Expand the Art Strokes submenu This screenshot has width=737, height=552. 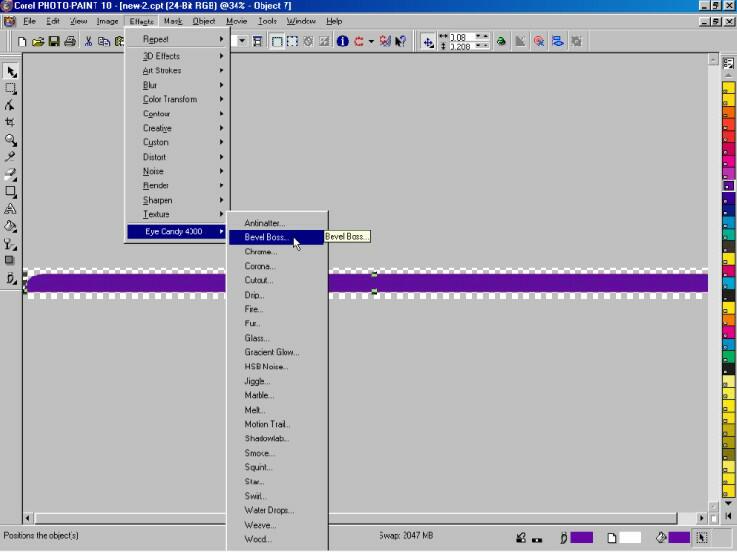(x=178, y=71)
